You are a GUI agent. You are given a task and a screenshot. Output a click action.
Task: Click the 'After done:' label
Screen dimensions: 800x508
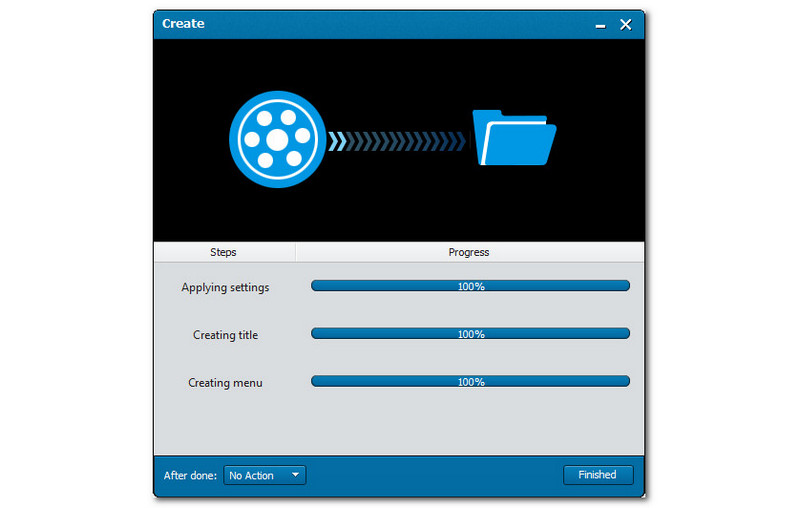[x=190, y=475]
